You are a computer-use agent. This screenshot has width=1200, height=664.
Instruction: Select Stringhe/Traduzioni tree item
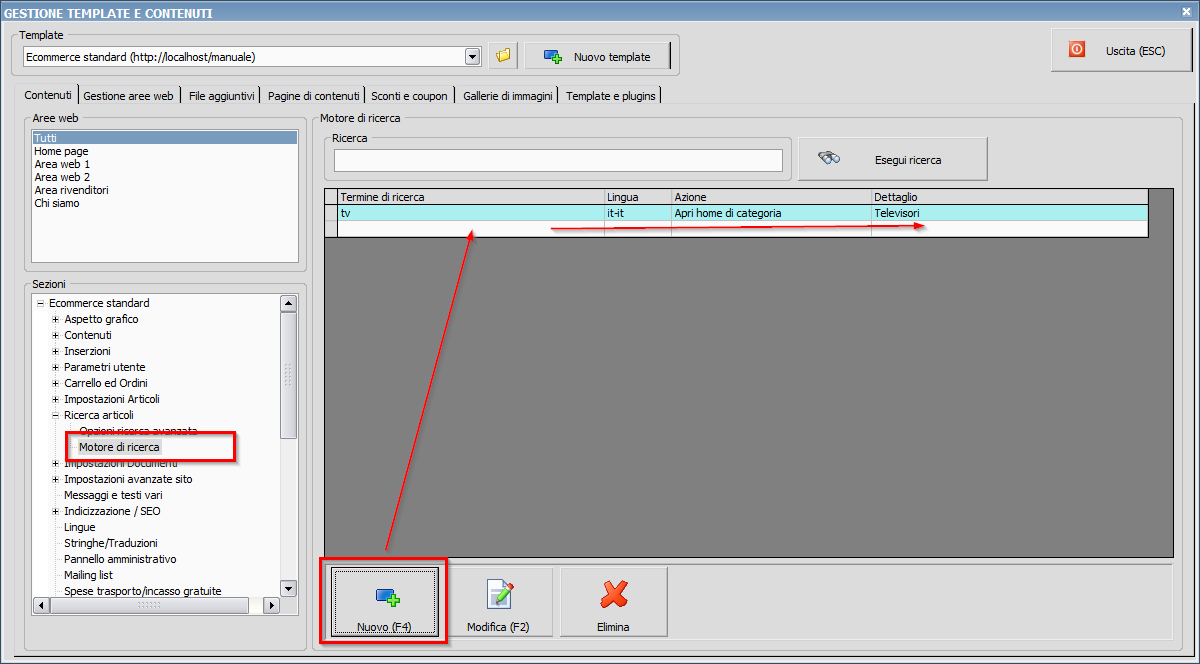[111, 543]
